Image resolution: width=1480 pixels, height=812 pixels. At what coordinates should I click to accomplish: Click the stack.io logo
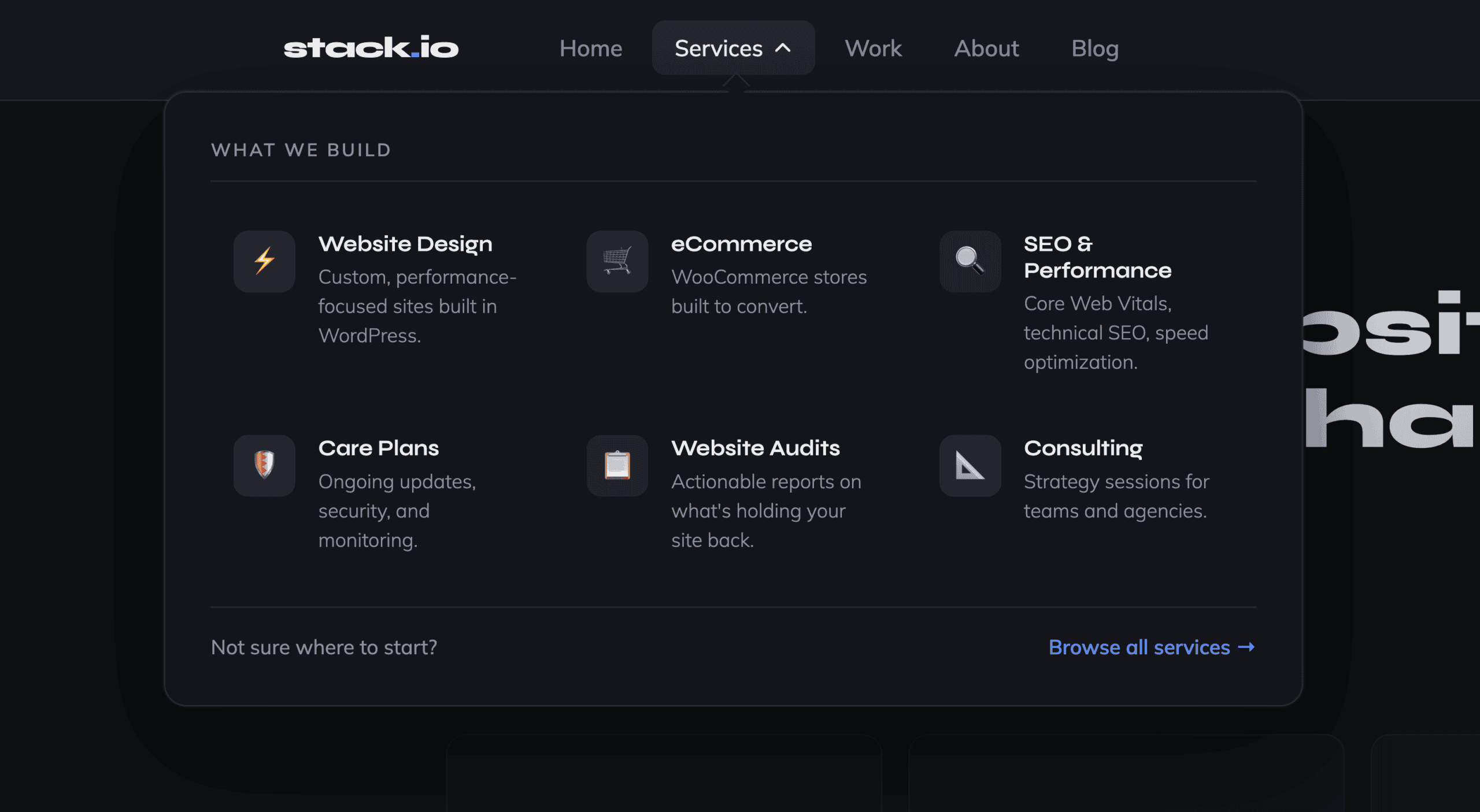click(370, 48)
